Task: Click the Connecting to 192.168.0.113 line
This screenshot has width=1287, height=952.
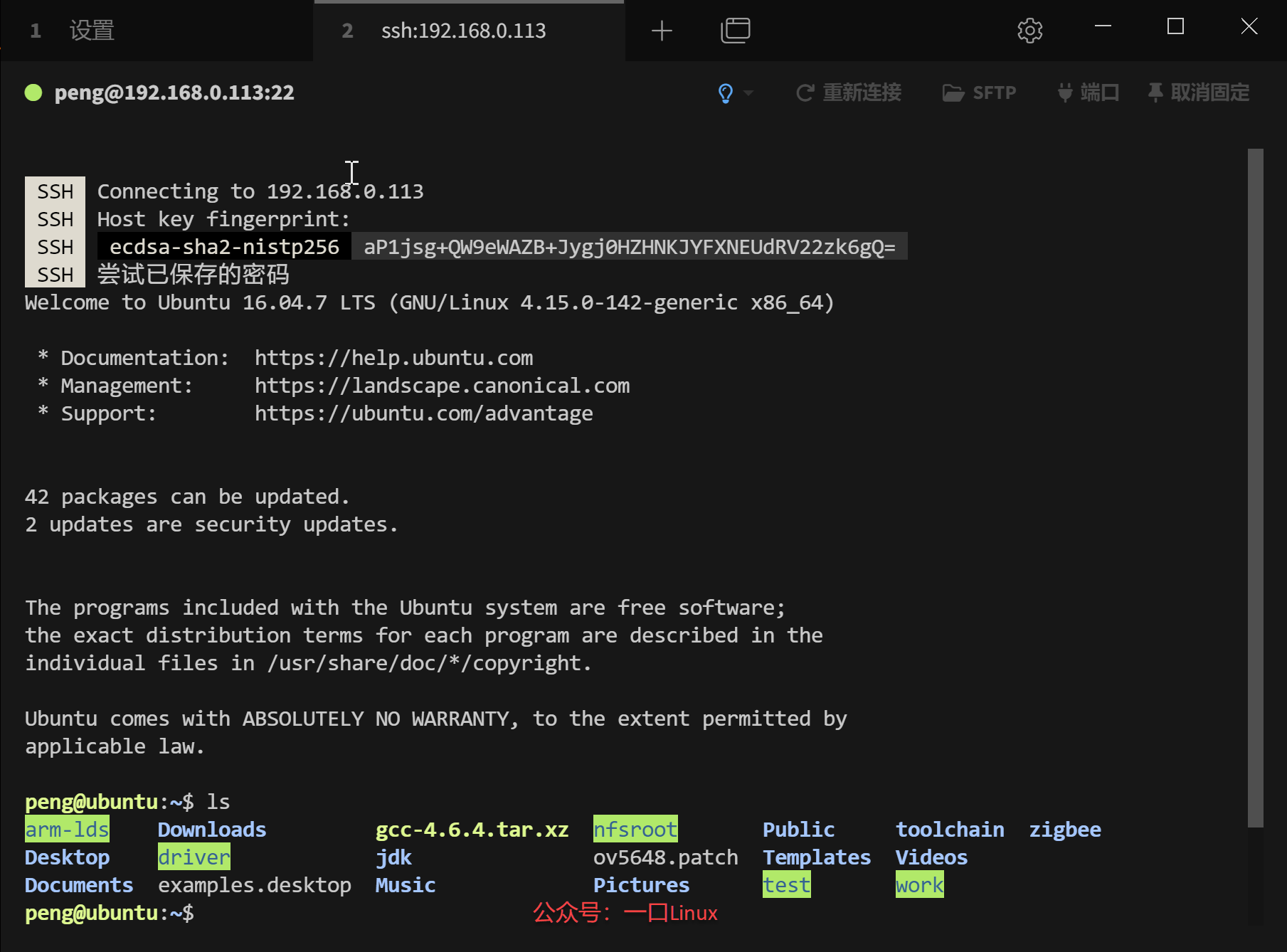Action: 260,191
